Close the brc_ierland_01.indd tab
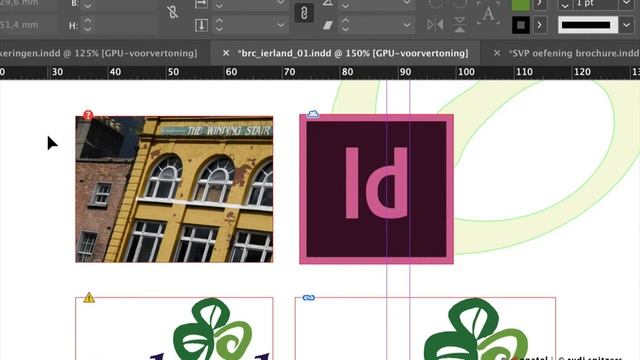Image resolution: width=640 pixels, height=360 pixels. point(226,53)
